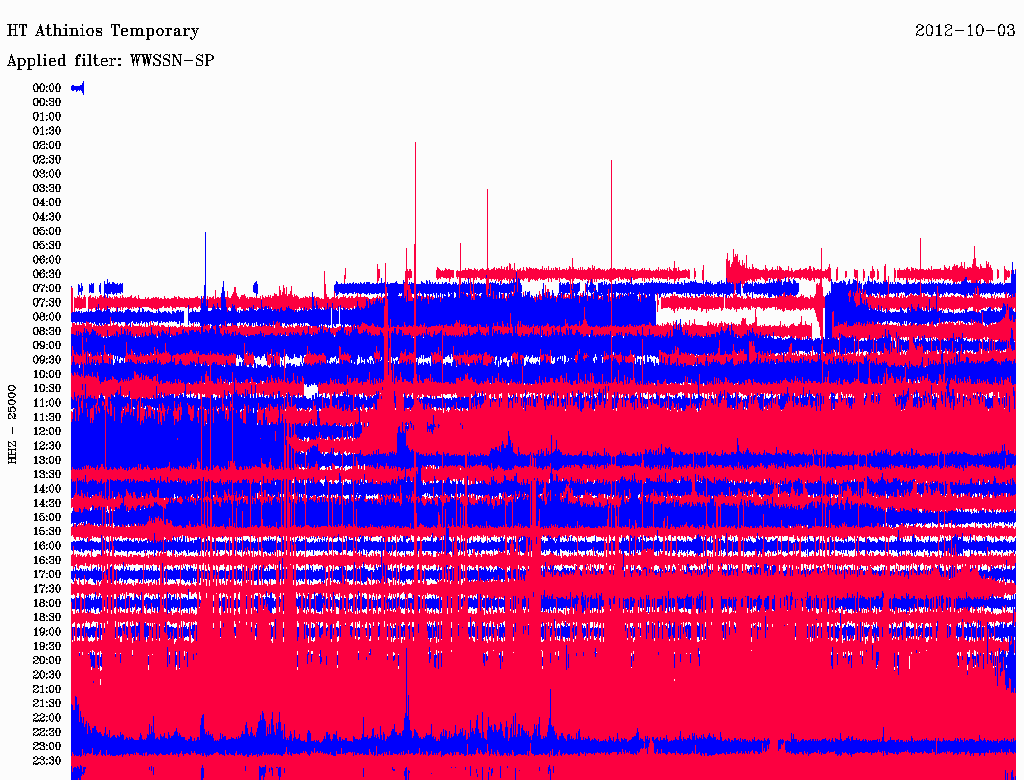The width and height of the screenshot is (1024, 780).
Task: Click the 23:30 time label
Action: tap(47, 760)
